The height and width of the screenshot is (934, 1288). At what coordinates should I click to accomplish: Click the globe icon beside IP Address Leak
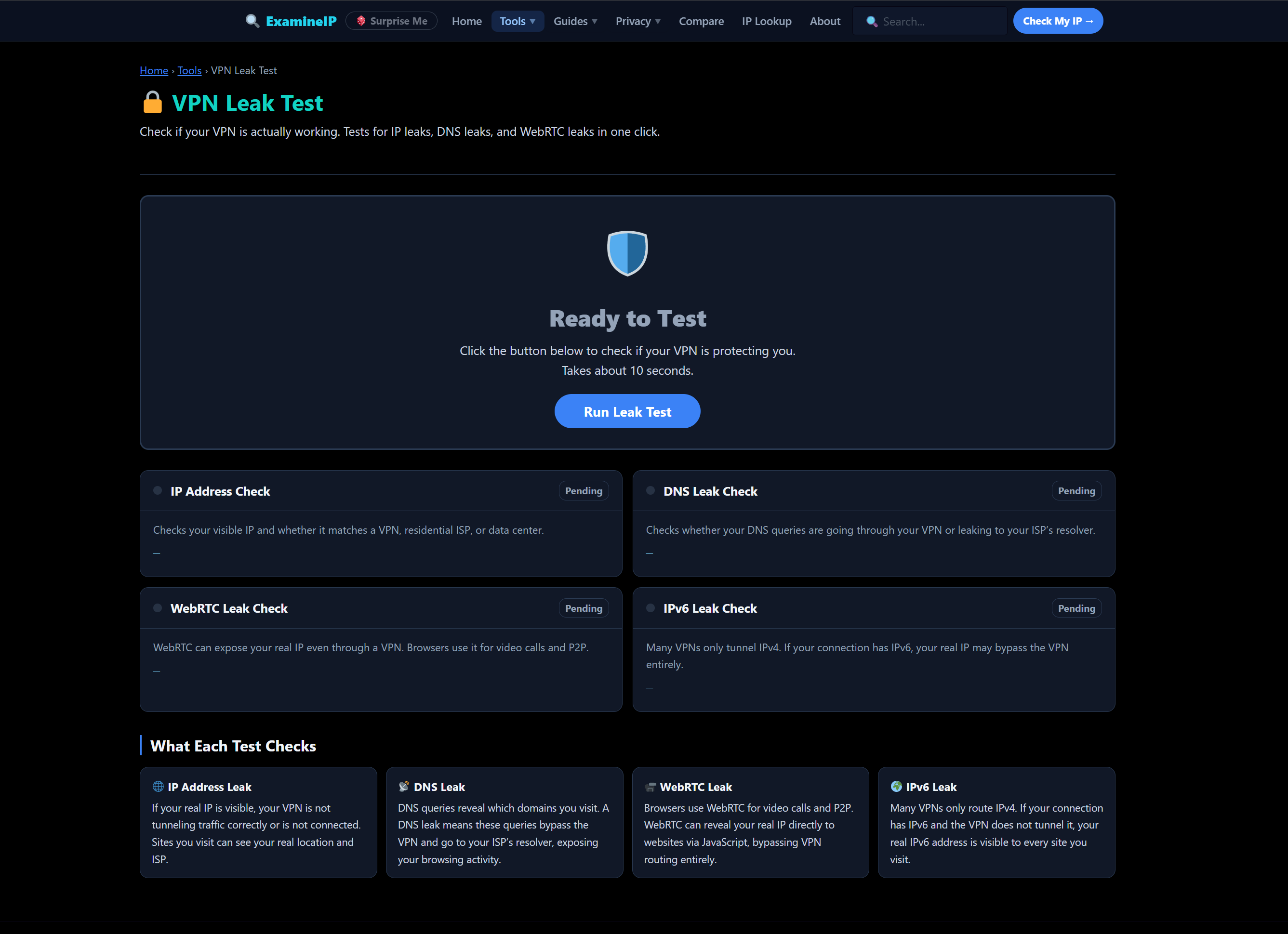coord(158,787)
